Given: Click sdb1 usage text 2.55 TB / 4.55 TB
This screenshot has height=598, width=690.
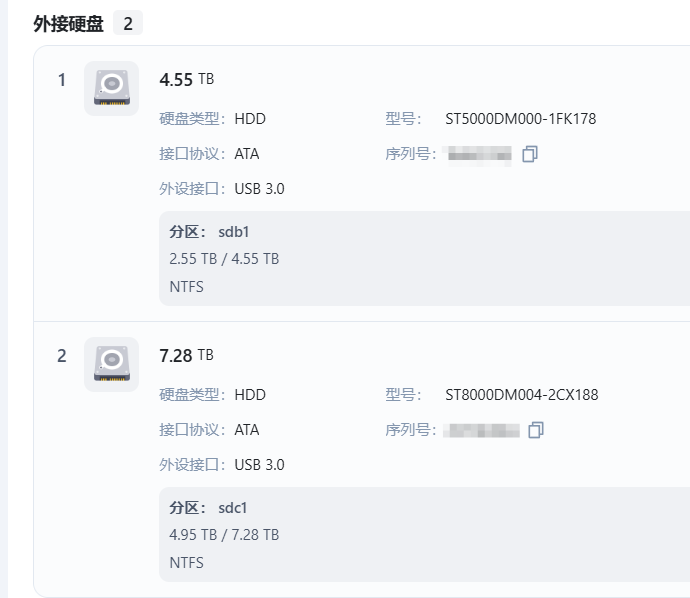Looking at the screenshot, I should pyautogui.click(x=224, y=259).
